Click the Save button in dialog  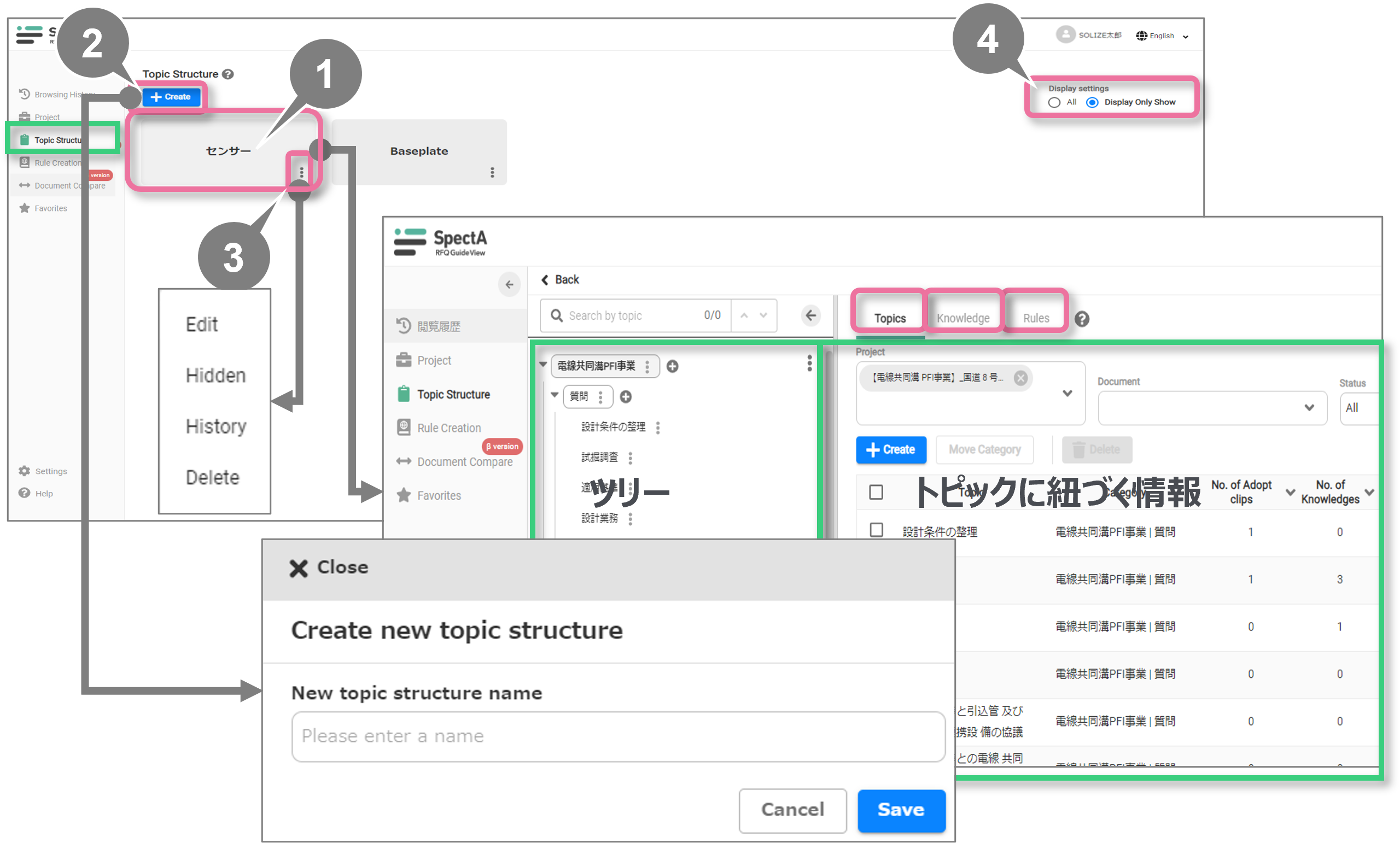901,810
